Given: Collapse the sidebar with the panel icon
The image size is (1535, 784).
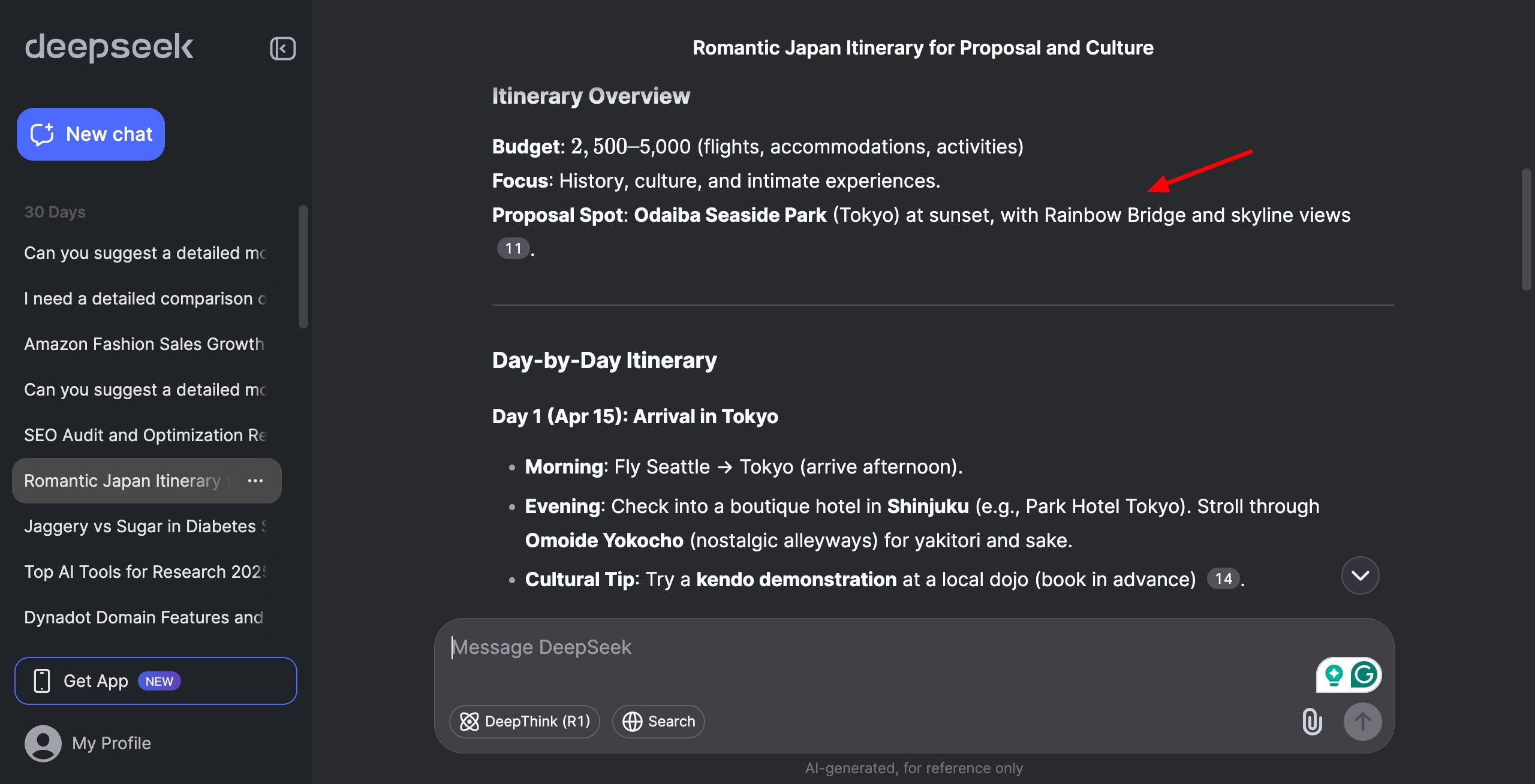Looking at the screenshot, I should 282,49.
